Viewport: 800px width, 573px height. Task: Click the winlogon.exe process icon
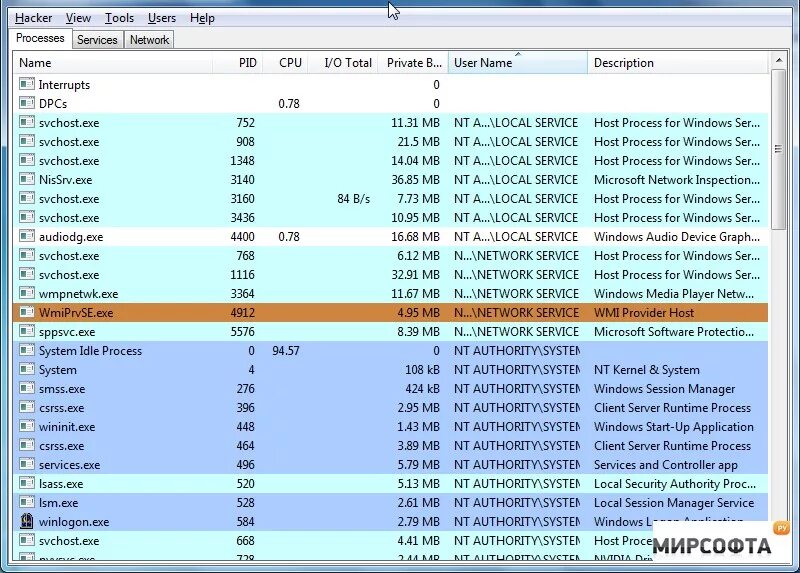(x=27, y=521)
